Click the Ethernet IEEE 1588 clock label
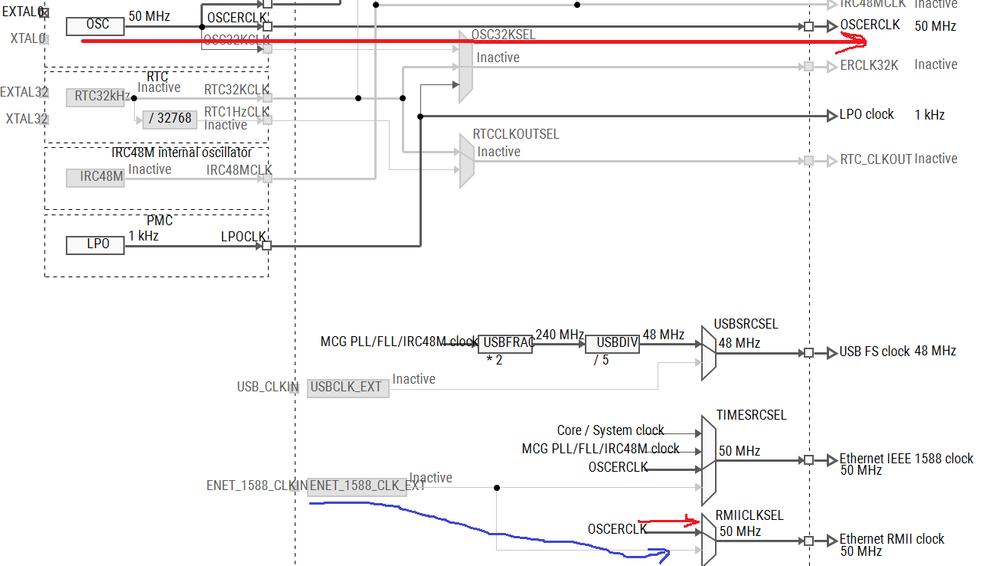The height and width of the screenshot is (566, 999). (x=906, y=458)
